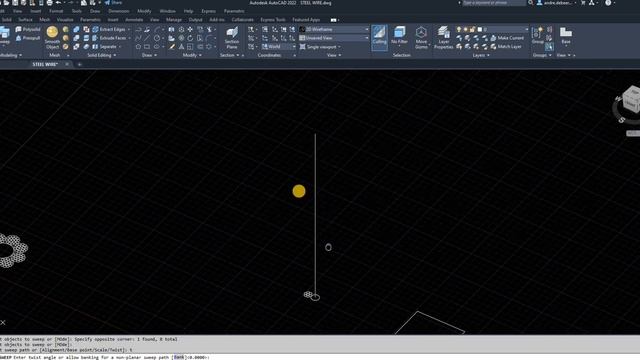Image resolution: width=640 pixels, height=360 pixels.
Task: Open the Format menu
Action: 56,11
